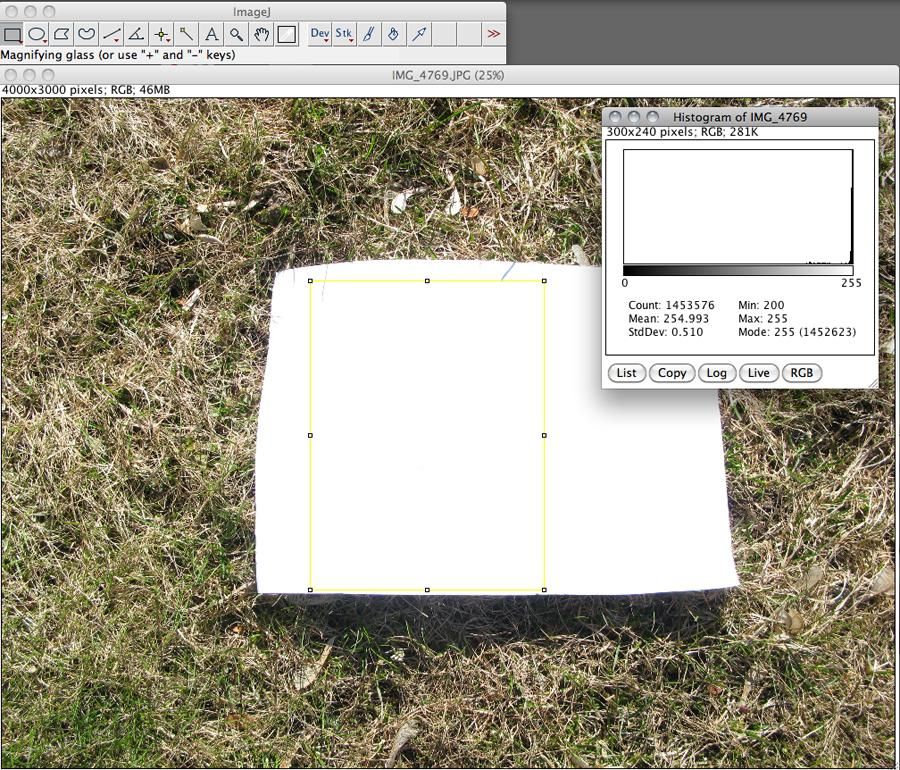This screenshot has height=770, width=900.
Task: Click the RGB button in Histogram window
Action: coord(802,373)
